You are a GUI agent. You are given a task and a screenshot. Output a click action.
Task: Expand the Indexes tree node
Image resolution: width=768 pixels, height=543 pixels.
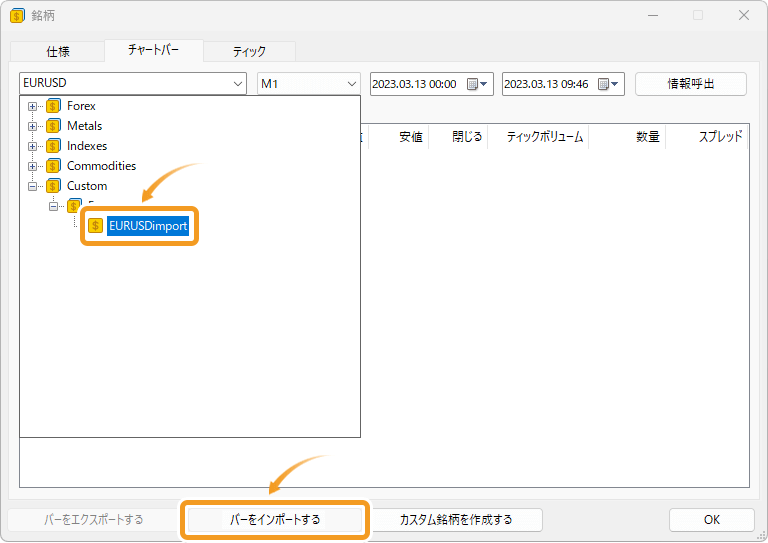pyautogui.click(x=32, y=146)
